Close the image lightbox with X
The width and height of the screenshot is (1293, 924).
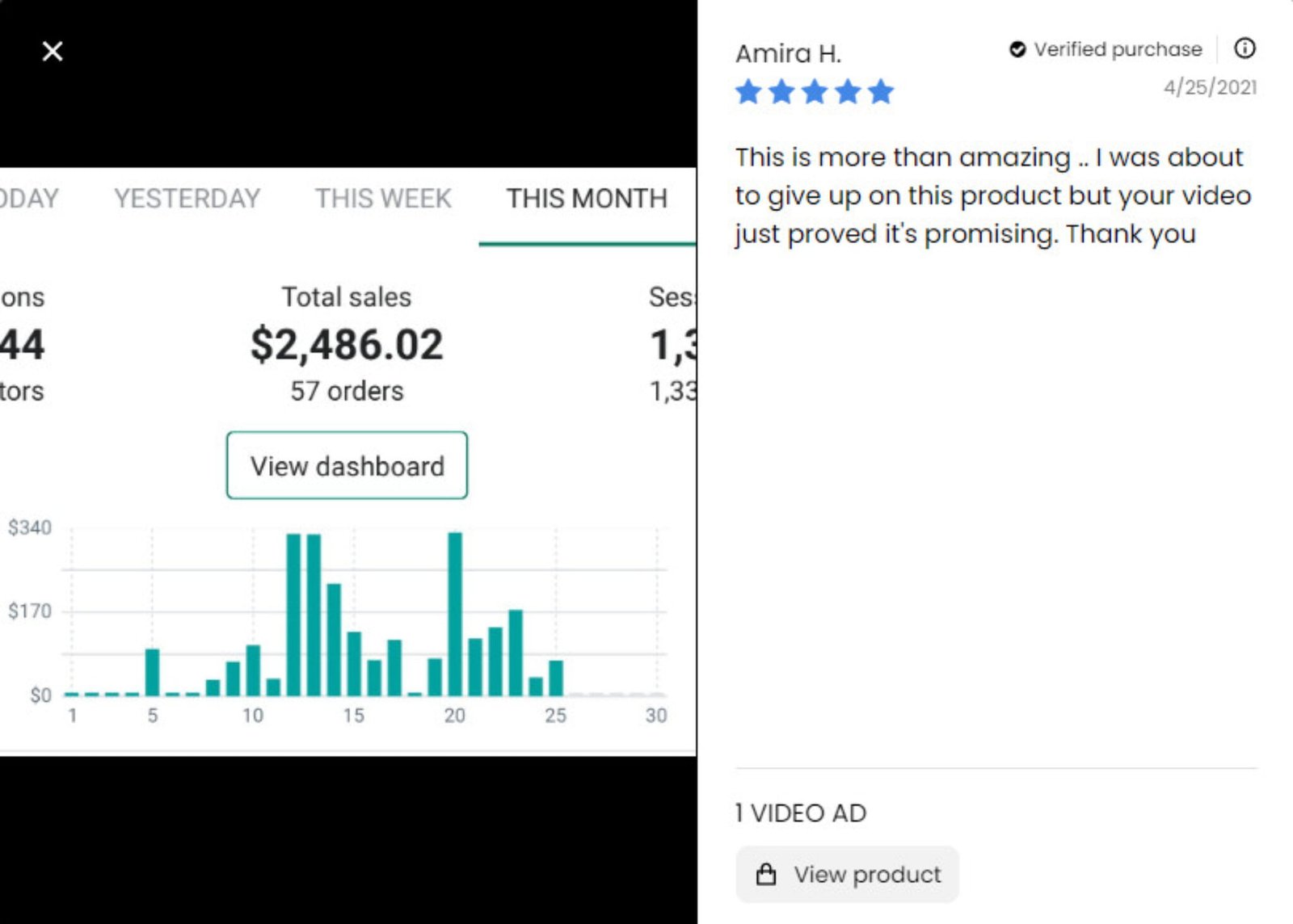pos(53,52)
